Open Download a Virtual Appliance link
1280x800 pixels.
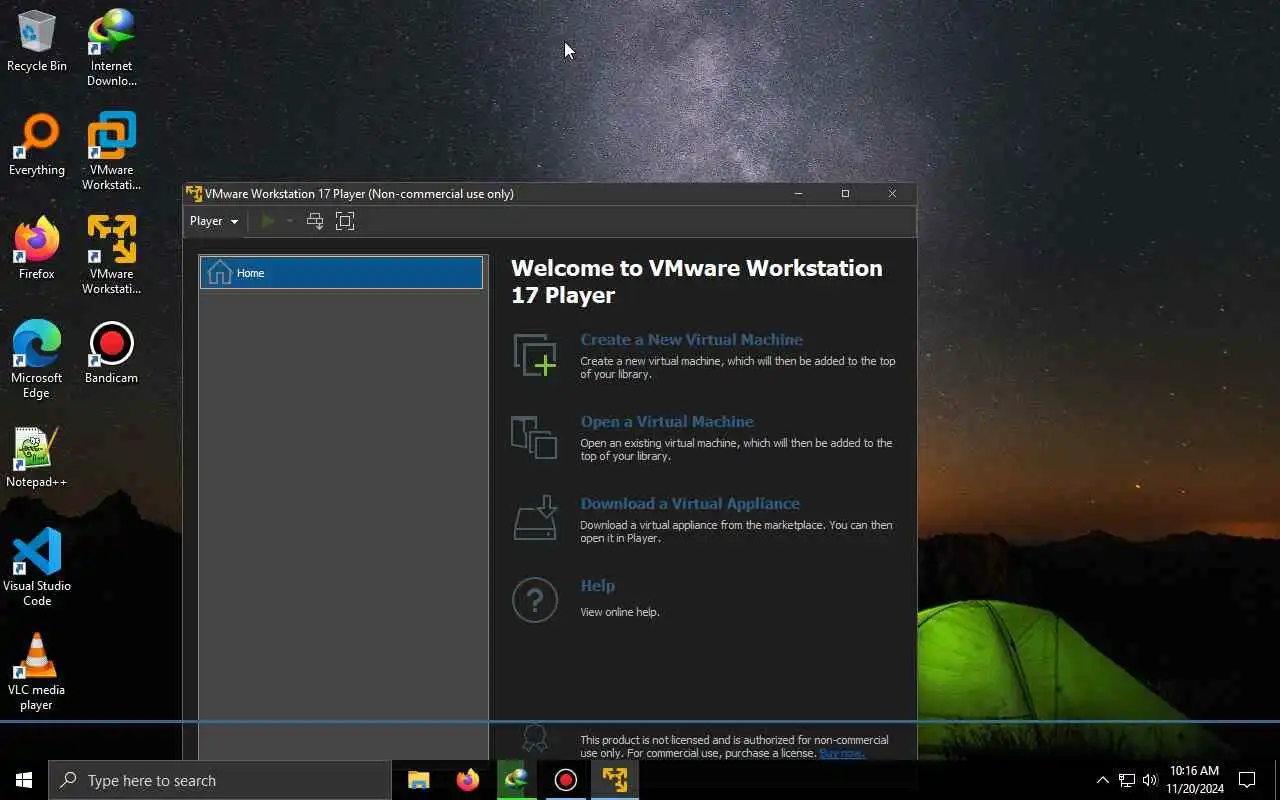pyautogui.click(x=690, y=504)
